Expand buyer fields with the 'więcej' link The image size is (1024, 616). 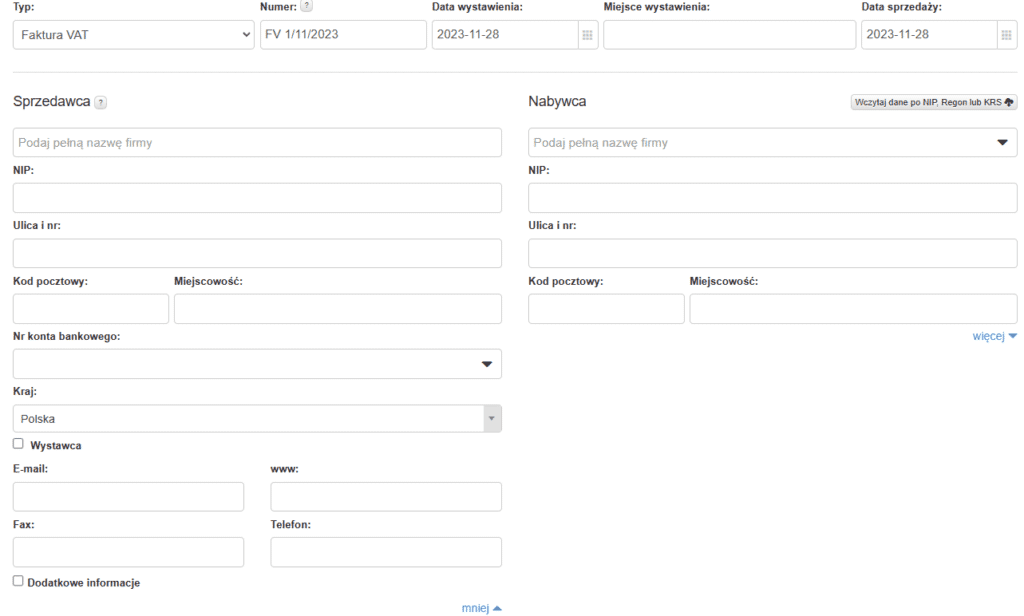click(993, 337)
